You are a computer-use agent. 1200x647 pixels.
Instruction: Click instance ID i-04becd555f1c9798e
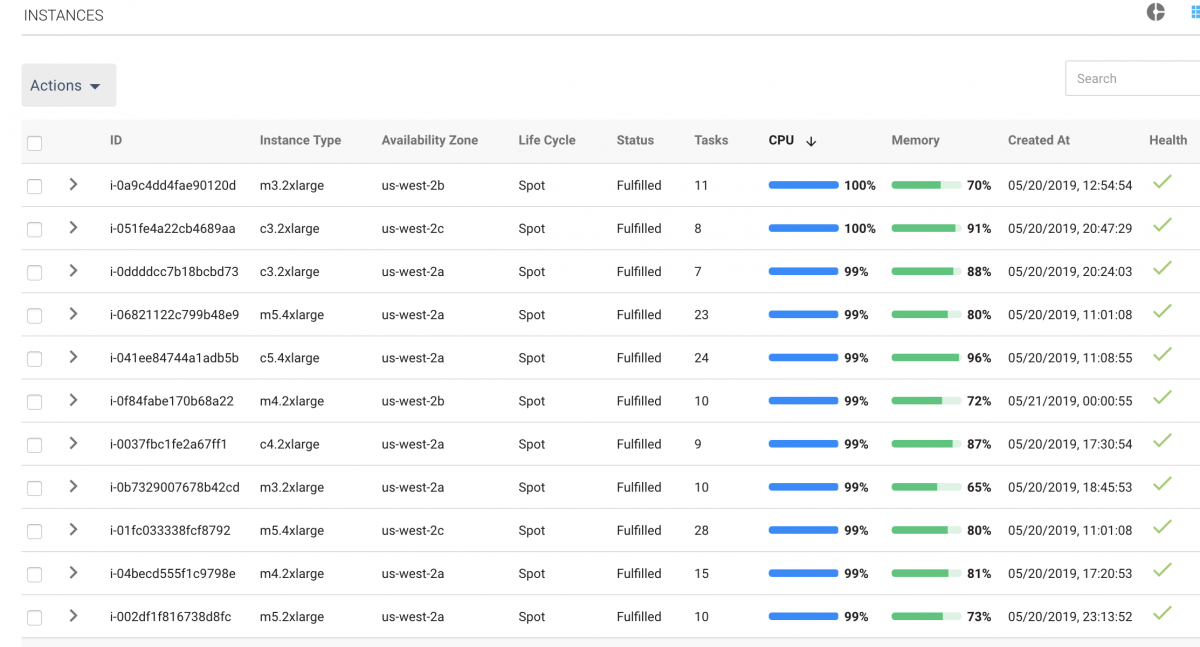pos(172,574)
